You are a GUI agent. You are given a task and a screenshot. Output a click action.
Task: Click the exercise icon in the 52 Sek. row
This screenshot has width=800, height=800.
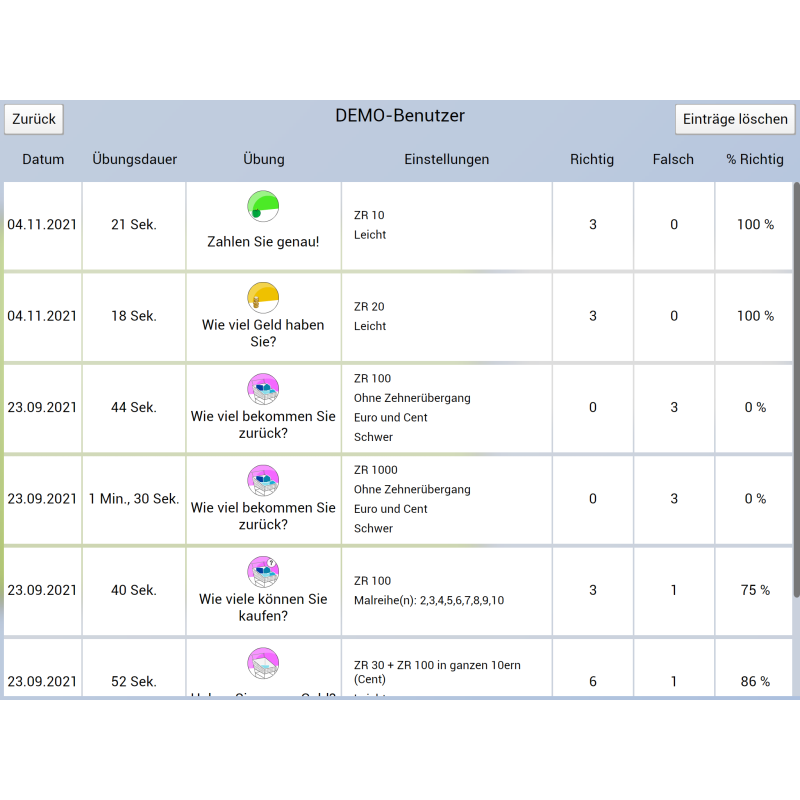click(263, 663)
